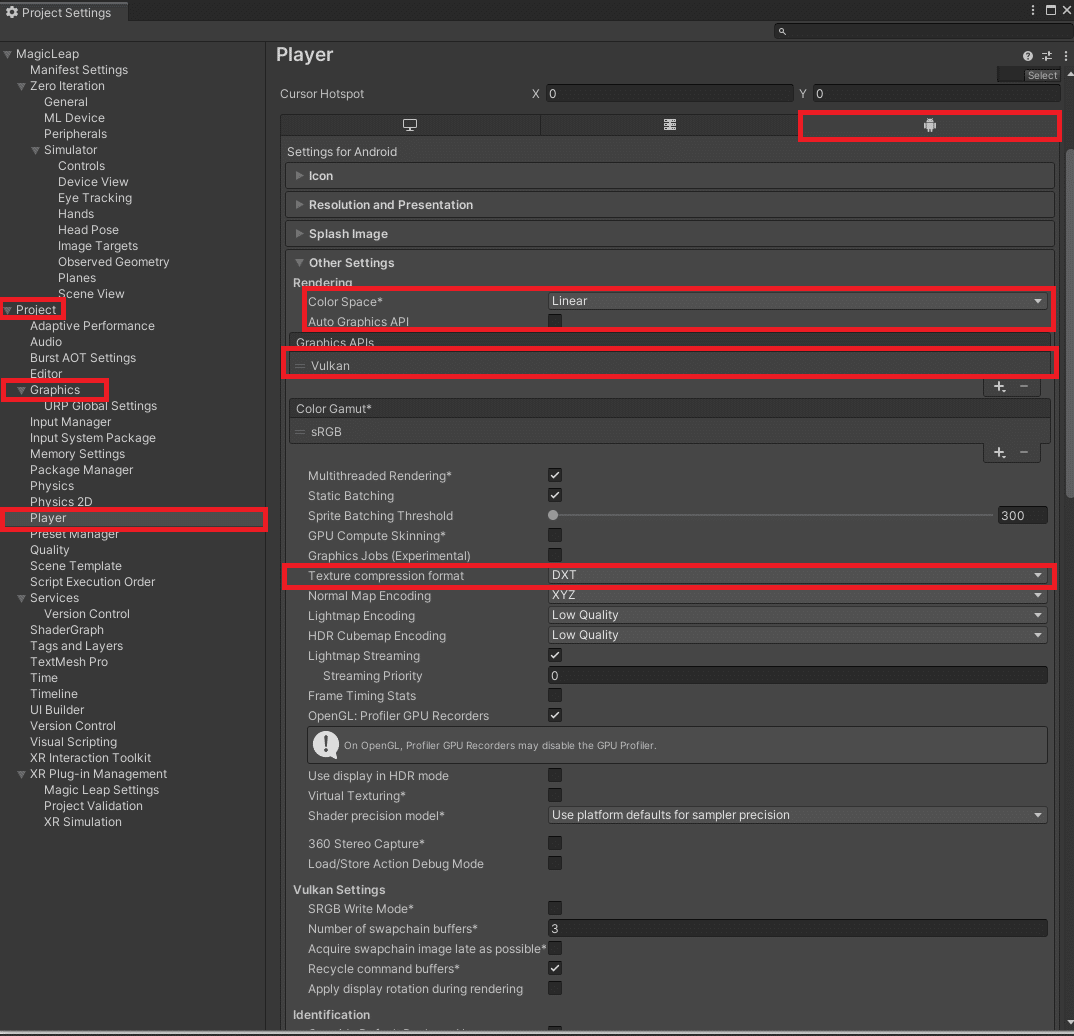Remove Color Gamut entry with minus button
This screenshot has height=1036, width=1074.
[x=1024, y=453]
